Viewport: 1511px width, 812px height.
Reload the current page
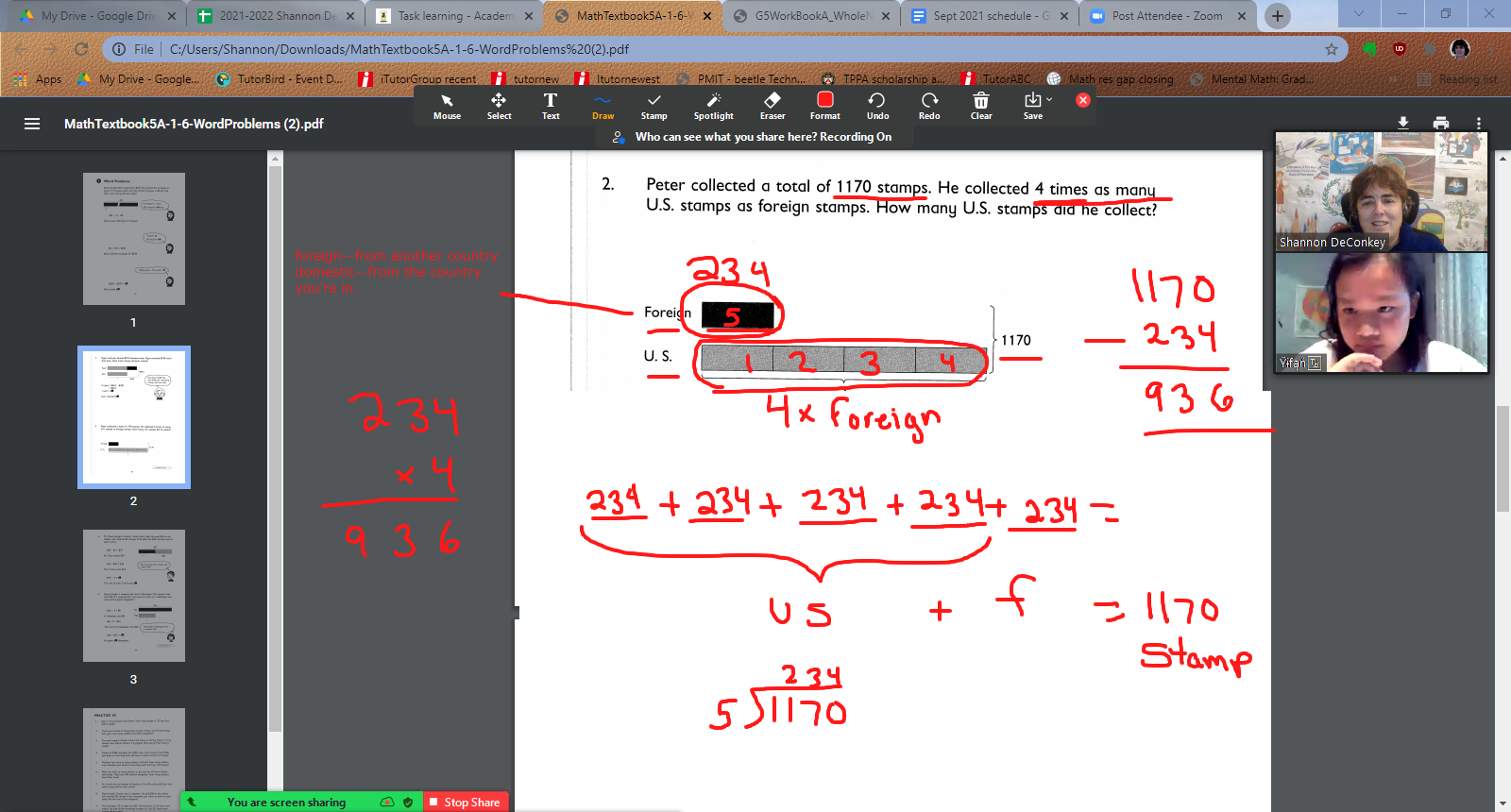pos(81,49)
